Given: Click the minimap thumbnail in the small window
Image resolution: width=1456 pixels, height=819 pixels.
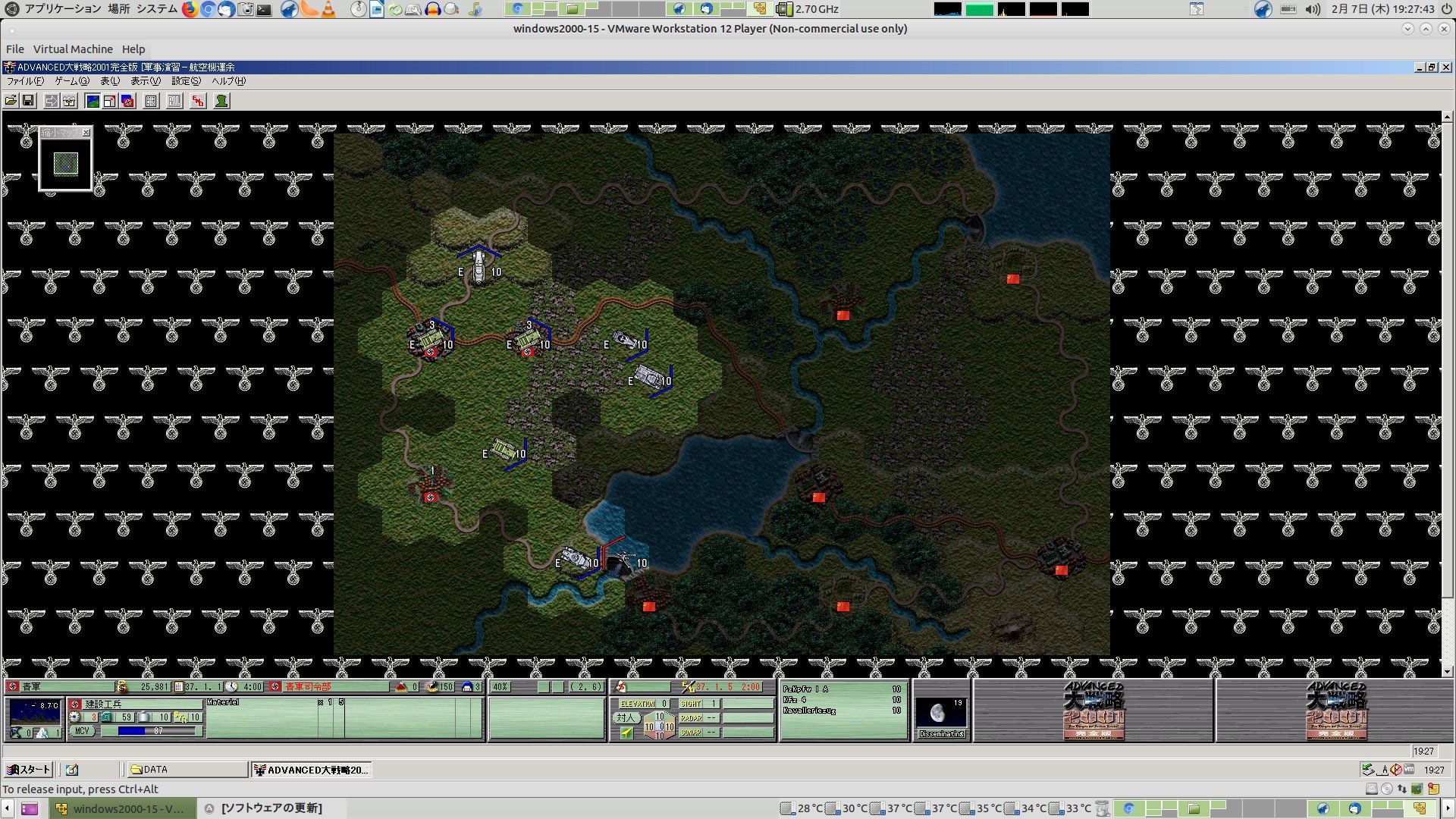Looking at the screenshot, I should tap(65, 163).
